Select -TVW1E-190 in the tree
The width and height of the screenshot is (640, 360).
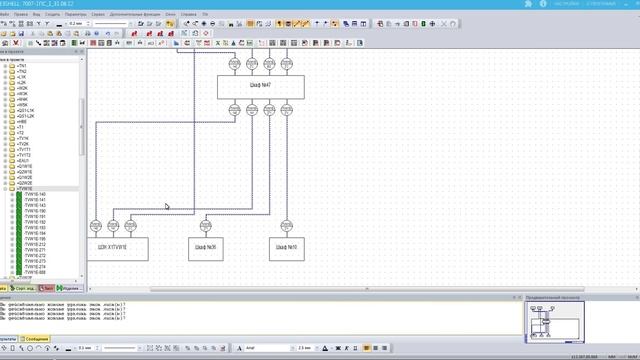(35, 211)
